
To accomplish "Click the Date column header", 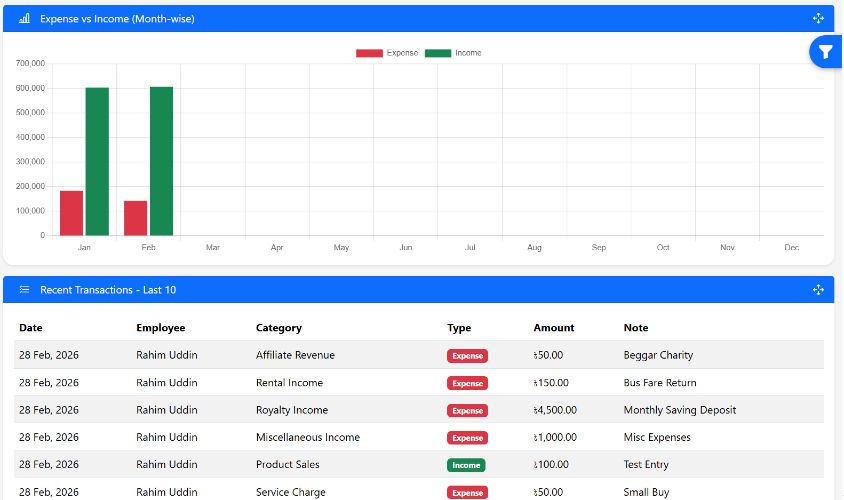I will (x=31, y=328).
